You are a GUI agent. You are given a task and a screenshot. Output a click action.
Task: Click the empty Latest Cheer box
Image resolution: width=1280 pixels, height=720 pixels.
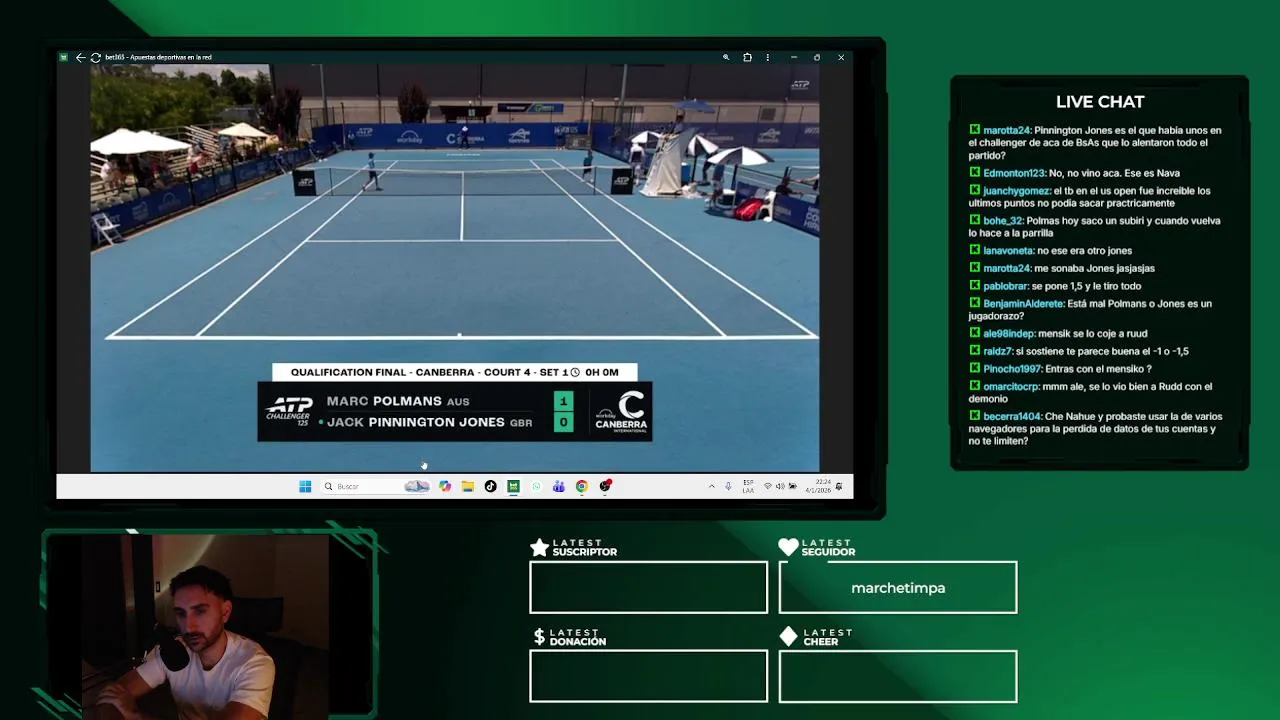click(x=898, y=676)
